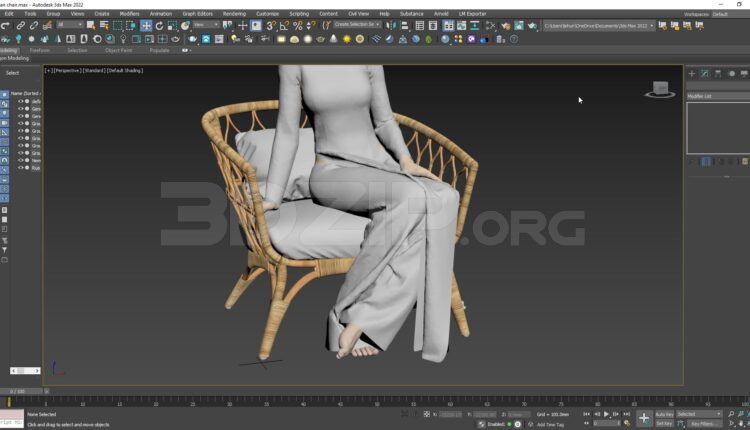The height and width of the screenshot is (430, 750).
Task: Open the Curve Editor
Action: click(x=462, y=25)
